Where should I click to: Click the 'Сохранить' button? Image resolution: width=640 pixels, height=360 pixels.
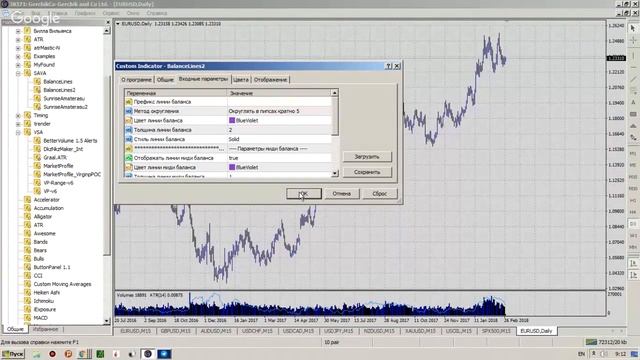pyautogui.click(x=367, y=172)
